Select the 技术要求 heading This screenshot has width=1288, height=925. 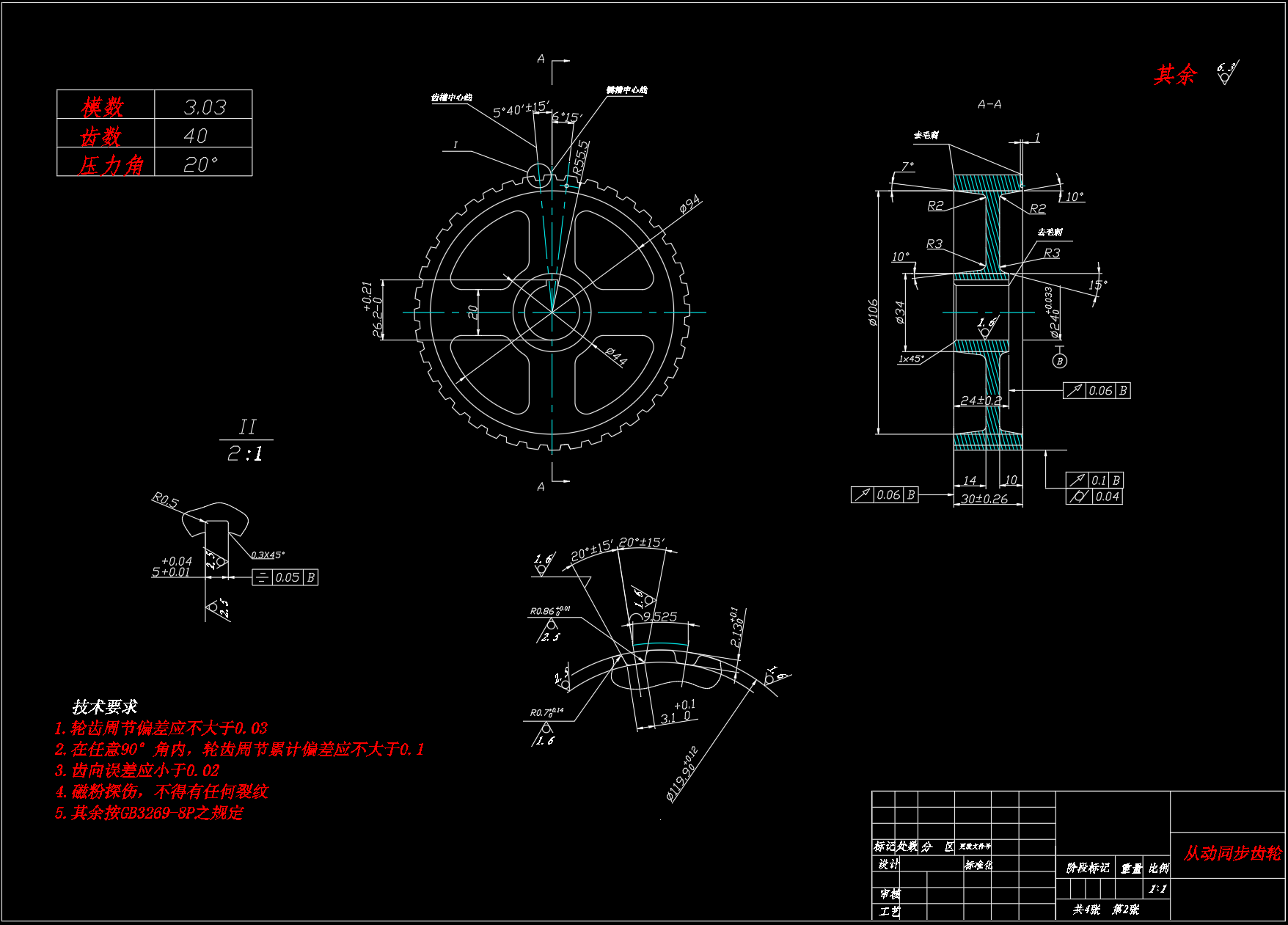pos(105,706)
